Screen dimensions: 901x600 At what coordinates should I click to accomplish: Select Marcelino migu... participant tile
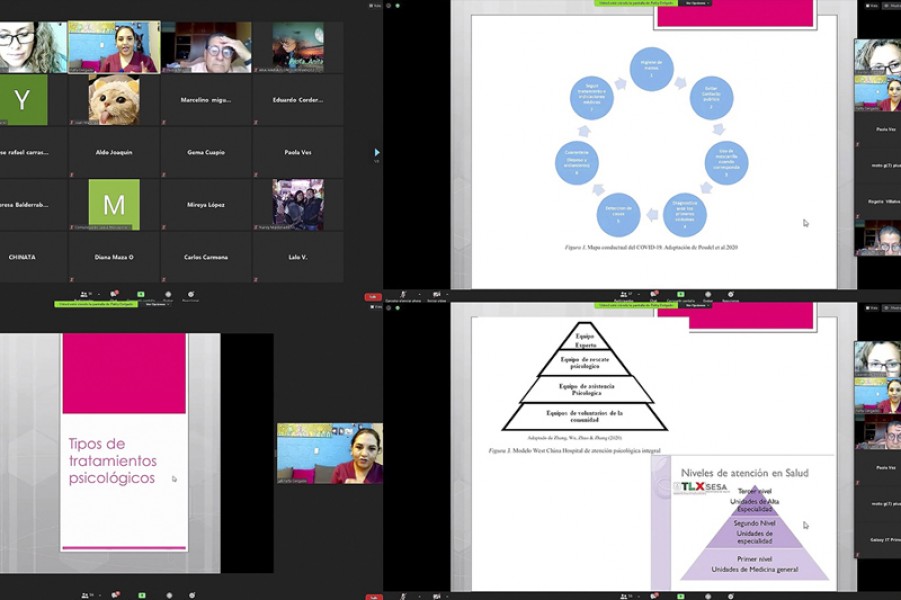(206, 100)
